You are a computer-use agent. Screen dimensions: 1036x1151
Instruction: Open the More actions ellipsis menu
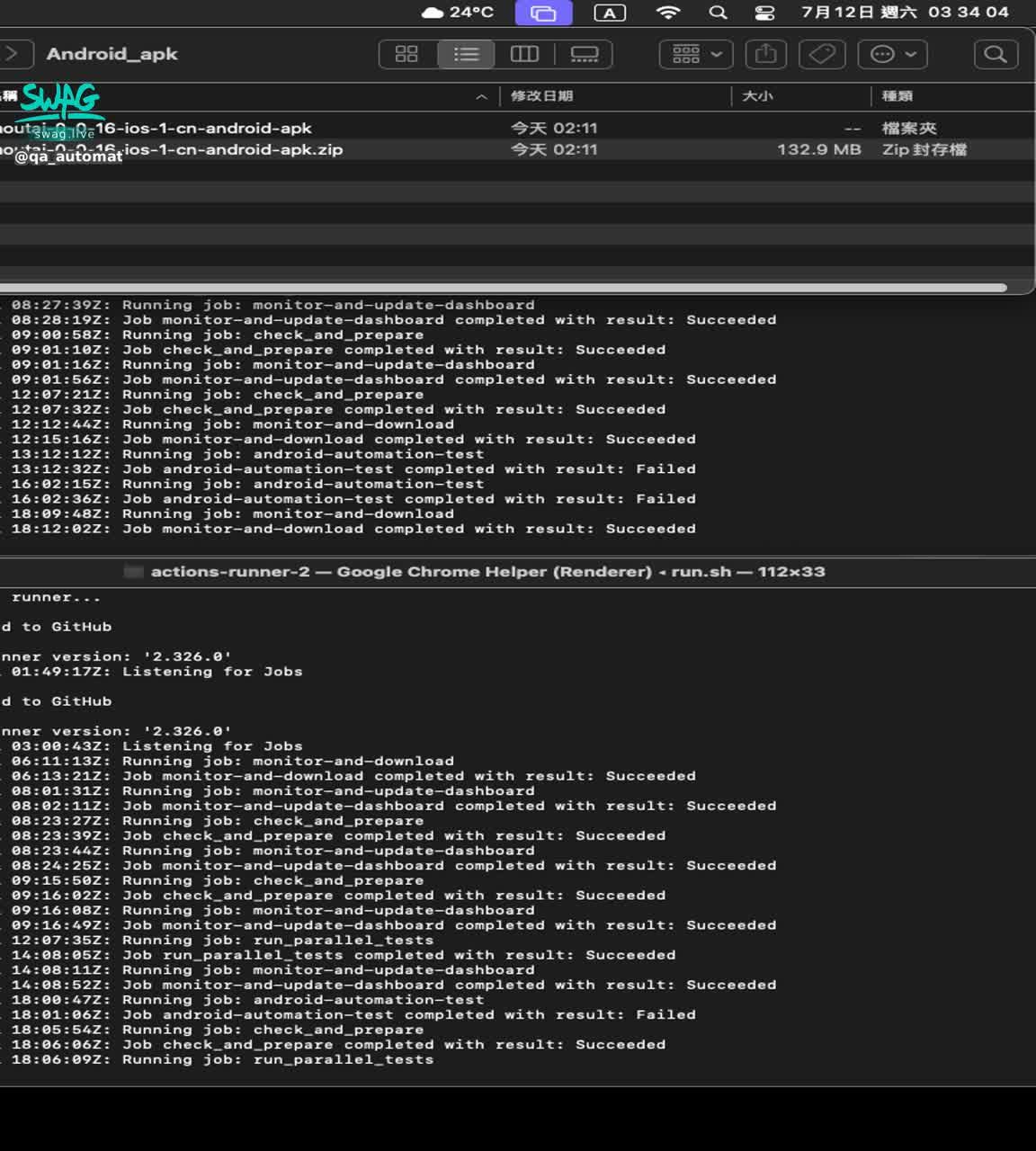(x=893, y=54)
